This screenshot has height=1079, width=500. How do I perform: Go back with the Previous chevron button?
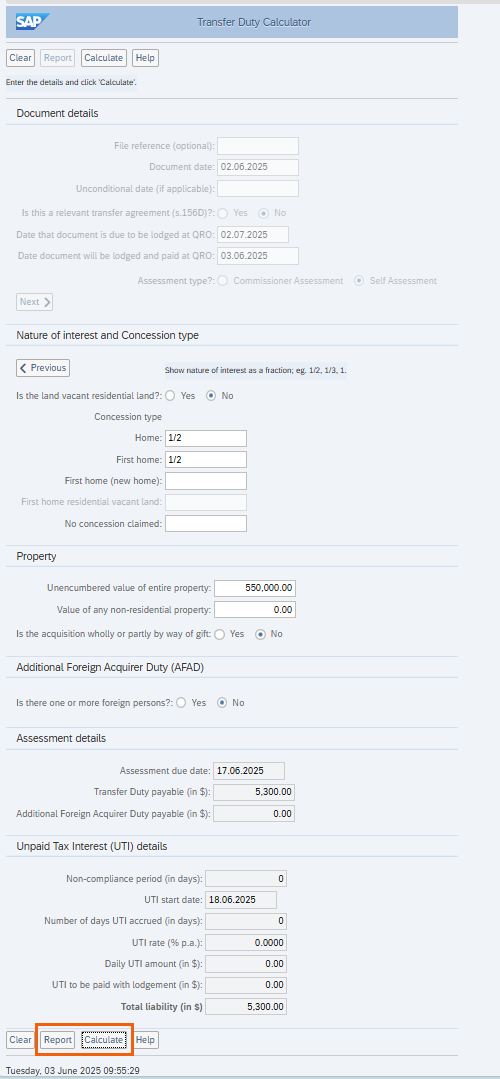pyautogui.click(x=43, y=368)
